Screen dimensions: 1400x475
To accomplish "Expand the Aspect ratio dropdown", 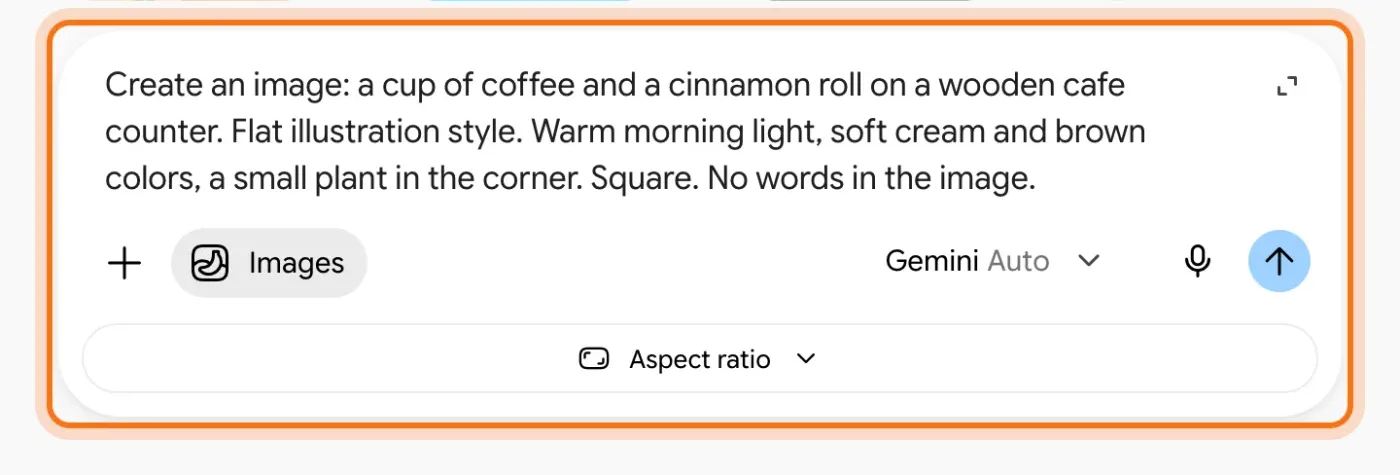I will [699, 359].
